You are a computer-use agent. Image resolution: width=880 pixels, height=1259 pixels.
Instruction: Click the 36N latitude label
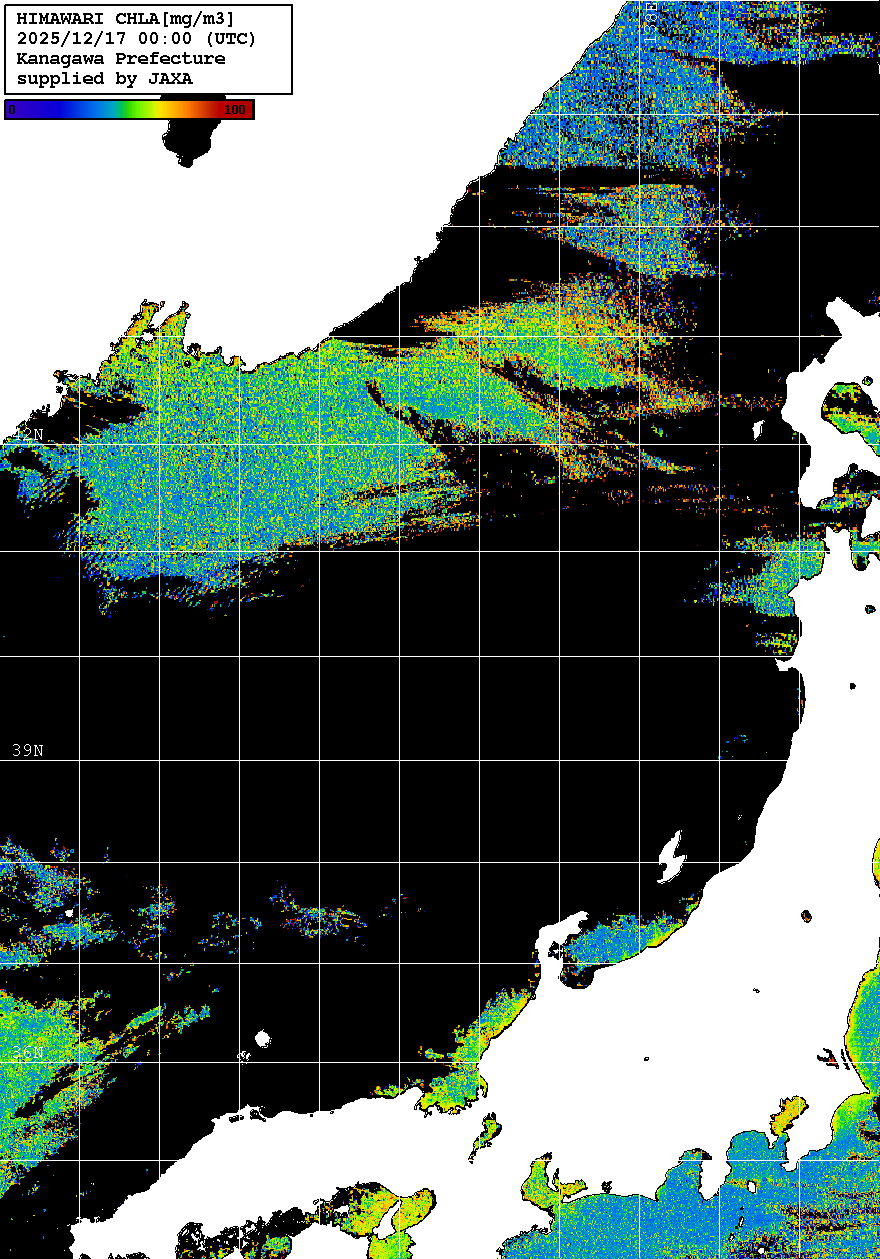point(27,1054)
